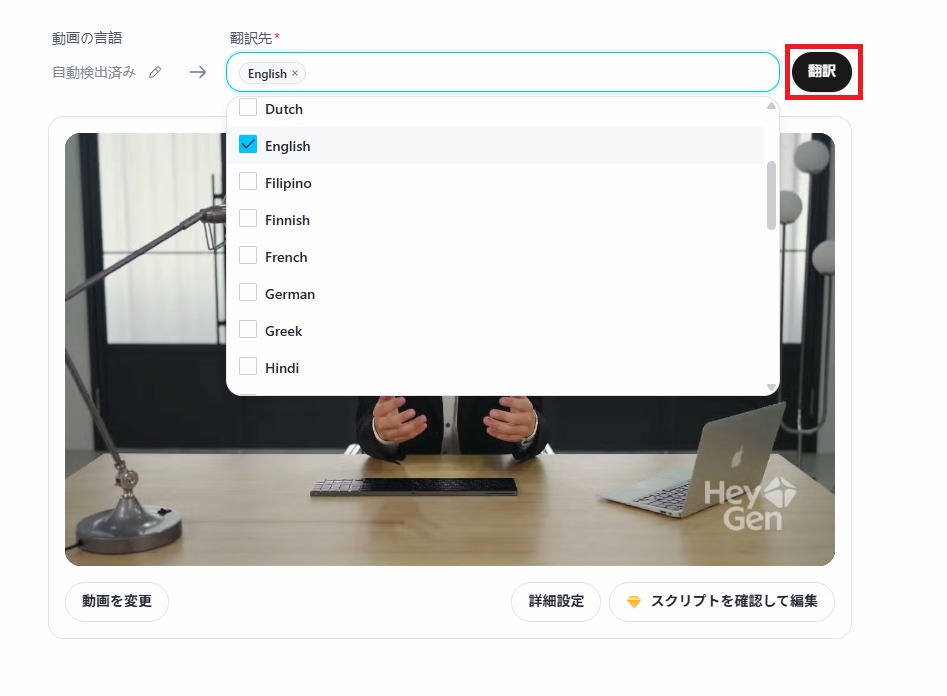
Task: Enable the Finnish checkbox
Action: pos(248,219)
